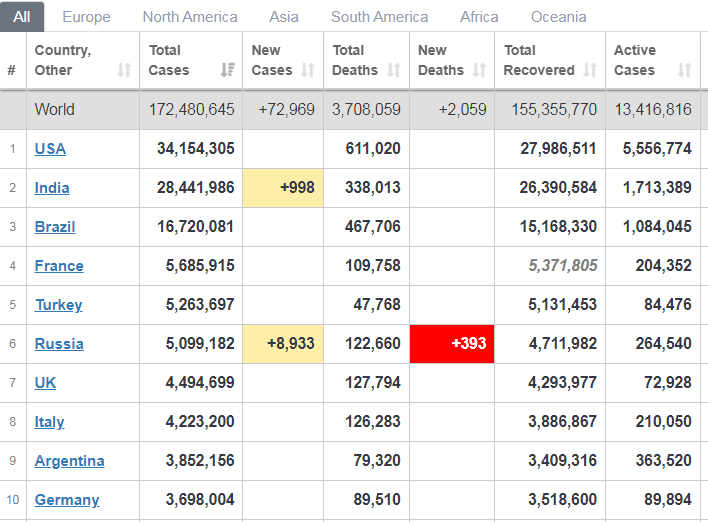Viewport: 708px width, 522px height.
Task: Select Turkey total deaths 47,768
Action: click(377, 305)
